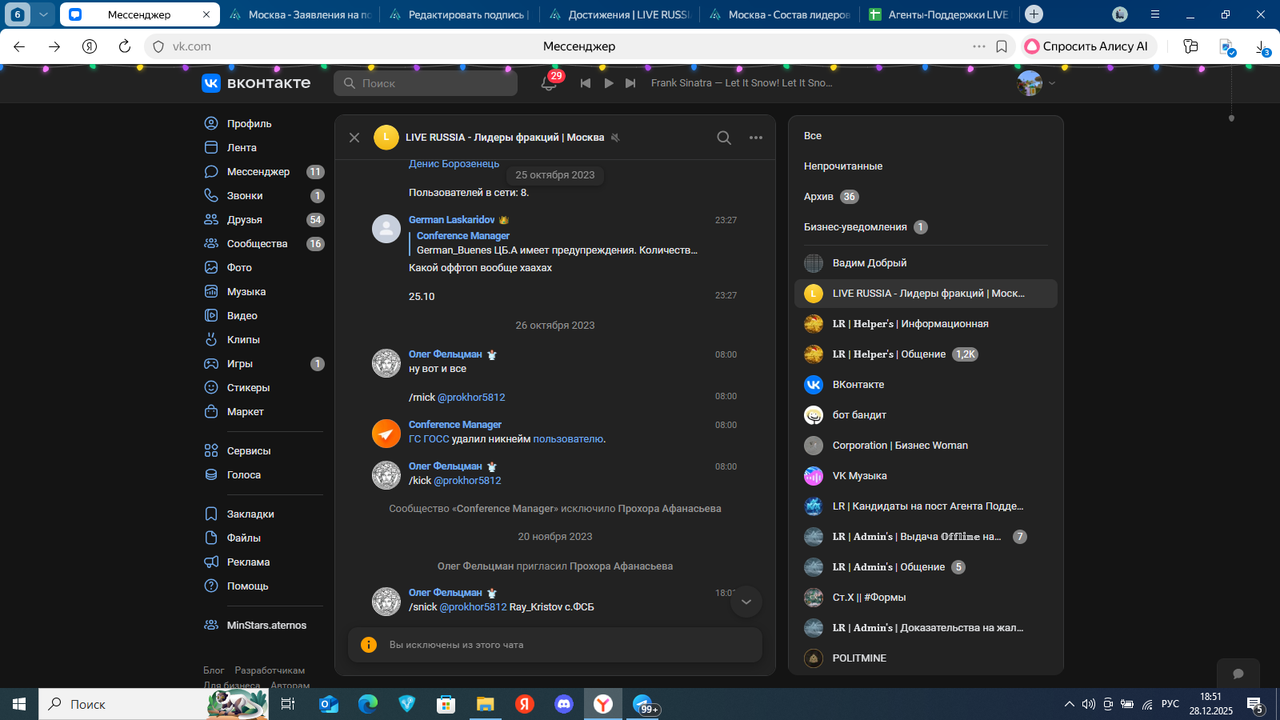Click the Реклама sidebar icon
Screen dimensions: 1280x720
pos(211,562)
